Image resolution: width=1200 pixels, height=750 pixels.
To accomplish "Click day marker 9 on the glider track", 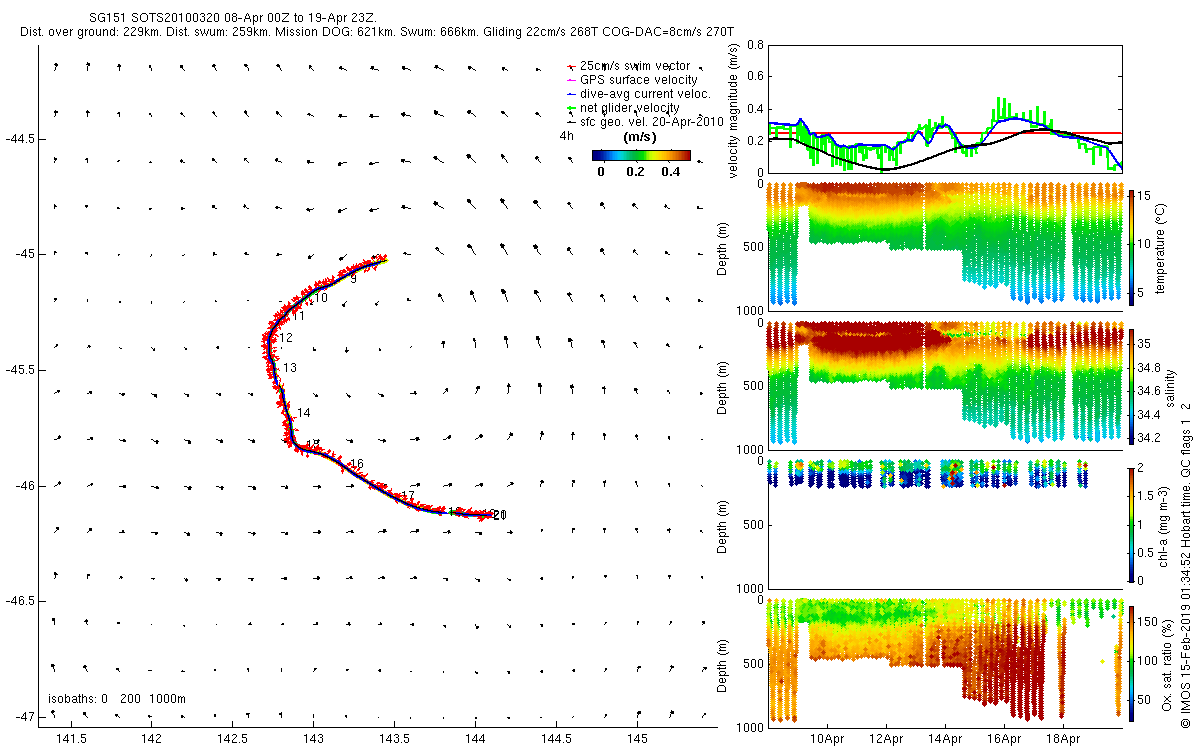I will (353, 279).
